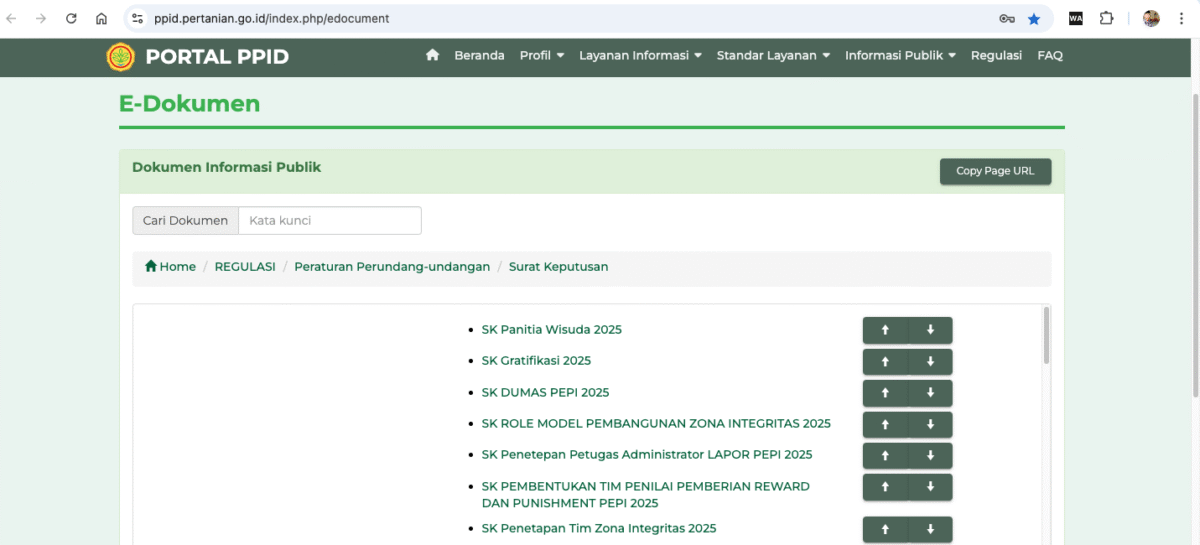Screen dimensions: 1200x545
Task: Click the document list scrollbar
Action: 1046,336
